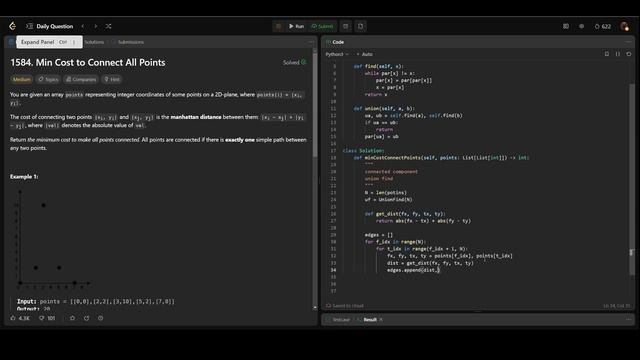Click 'def find(self, x):' code line

pyautogui.click(x=378, y=66)
